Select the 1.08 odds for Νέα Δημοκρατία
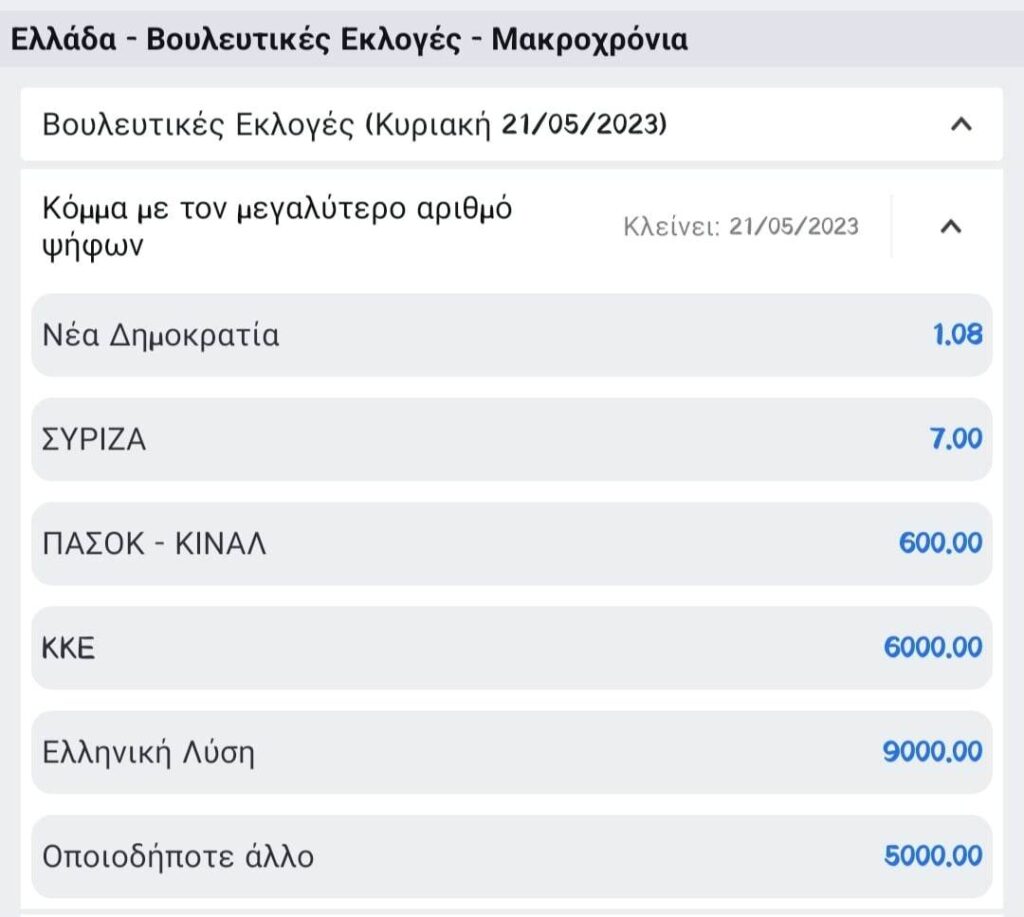 (x=957, y=335)
